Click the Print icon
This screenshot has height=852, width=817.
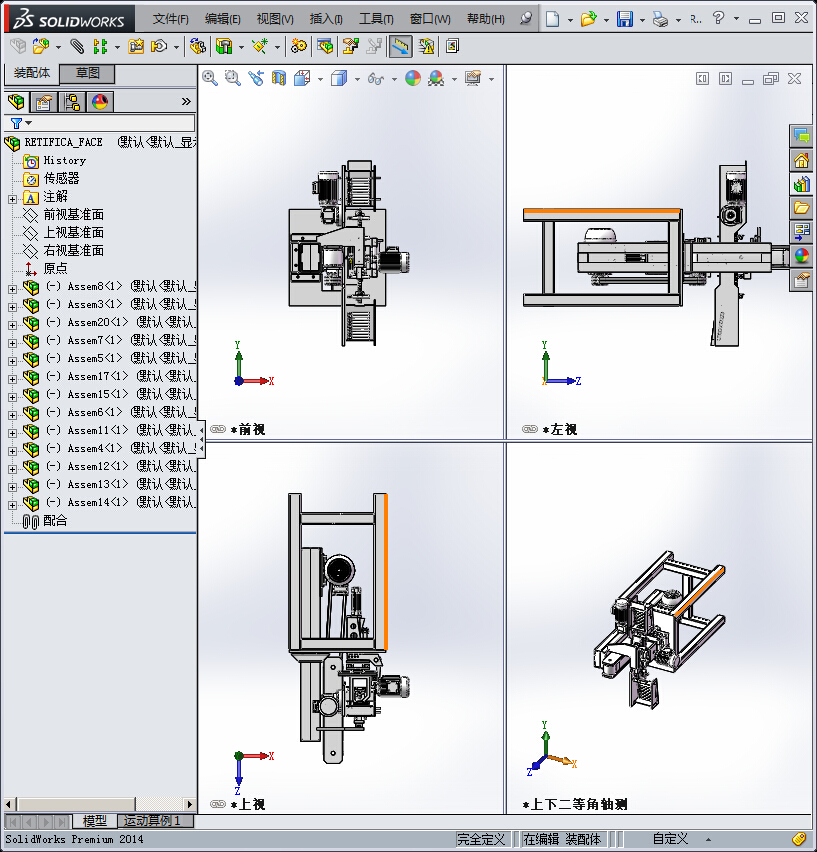click(x=661, y=20)
